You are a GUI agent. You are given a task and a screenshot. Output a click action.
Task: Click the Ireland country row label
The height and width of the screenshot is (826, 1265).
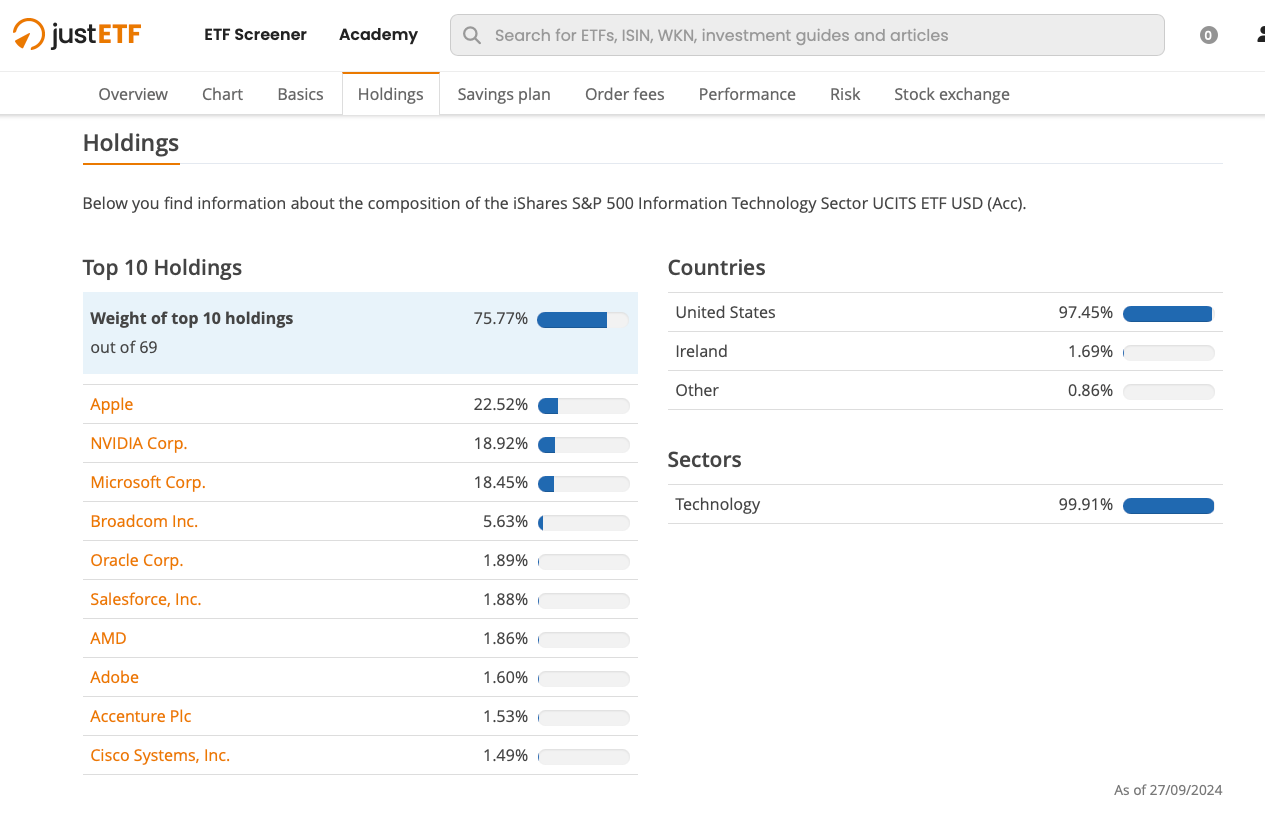click(x=701, y=351)
